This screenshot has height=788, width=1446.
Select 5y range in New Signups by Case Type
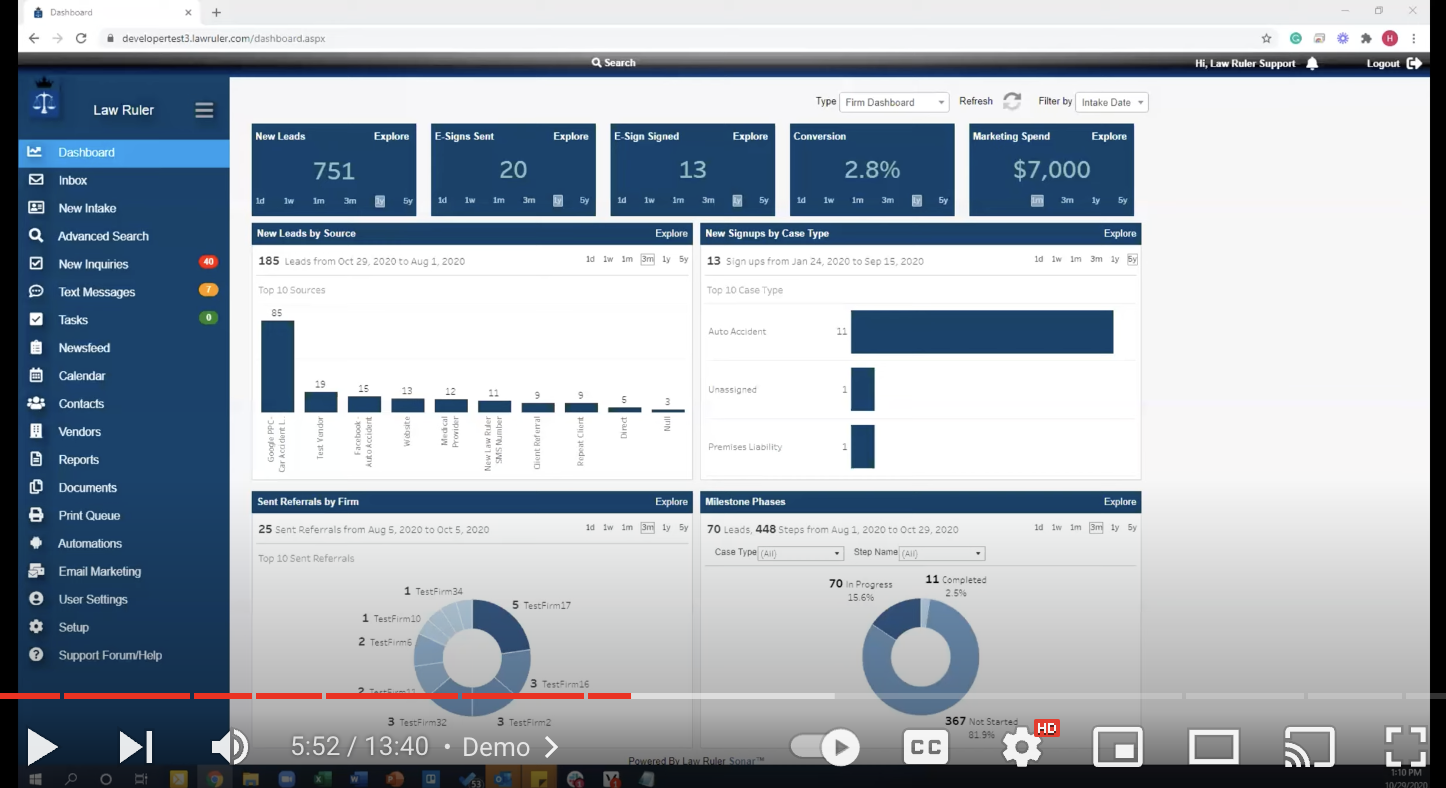1133,260
